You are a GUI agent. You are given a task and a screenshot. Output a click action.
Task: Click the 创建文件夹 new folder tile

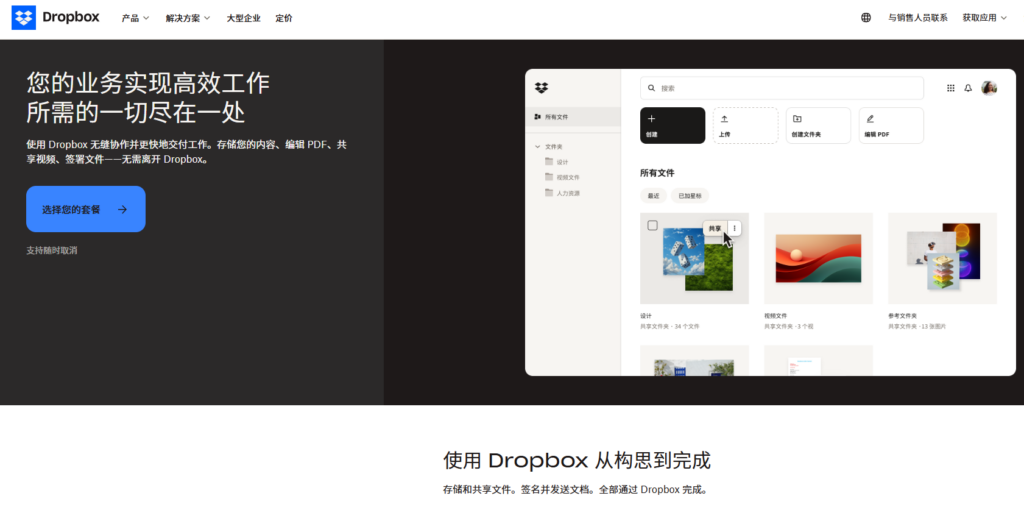pos(818,125)
